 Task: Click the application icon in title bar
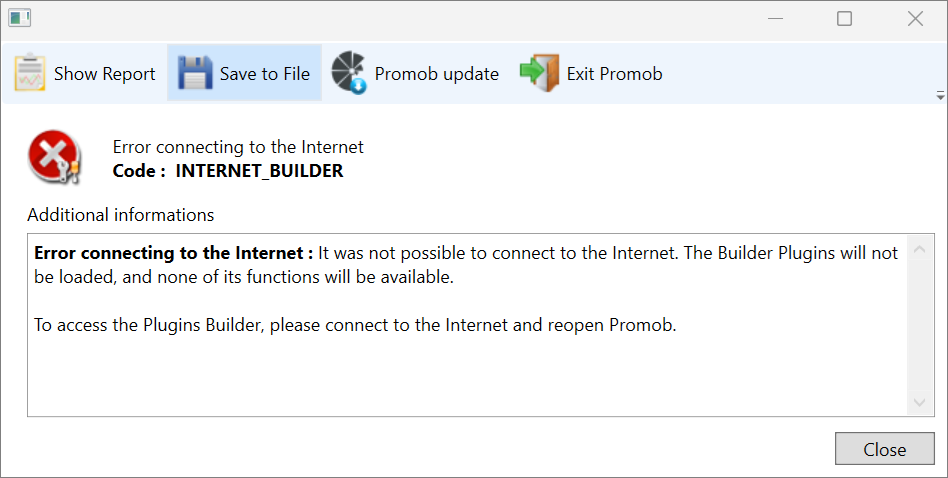20,18
